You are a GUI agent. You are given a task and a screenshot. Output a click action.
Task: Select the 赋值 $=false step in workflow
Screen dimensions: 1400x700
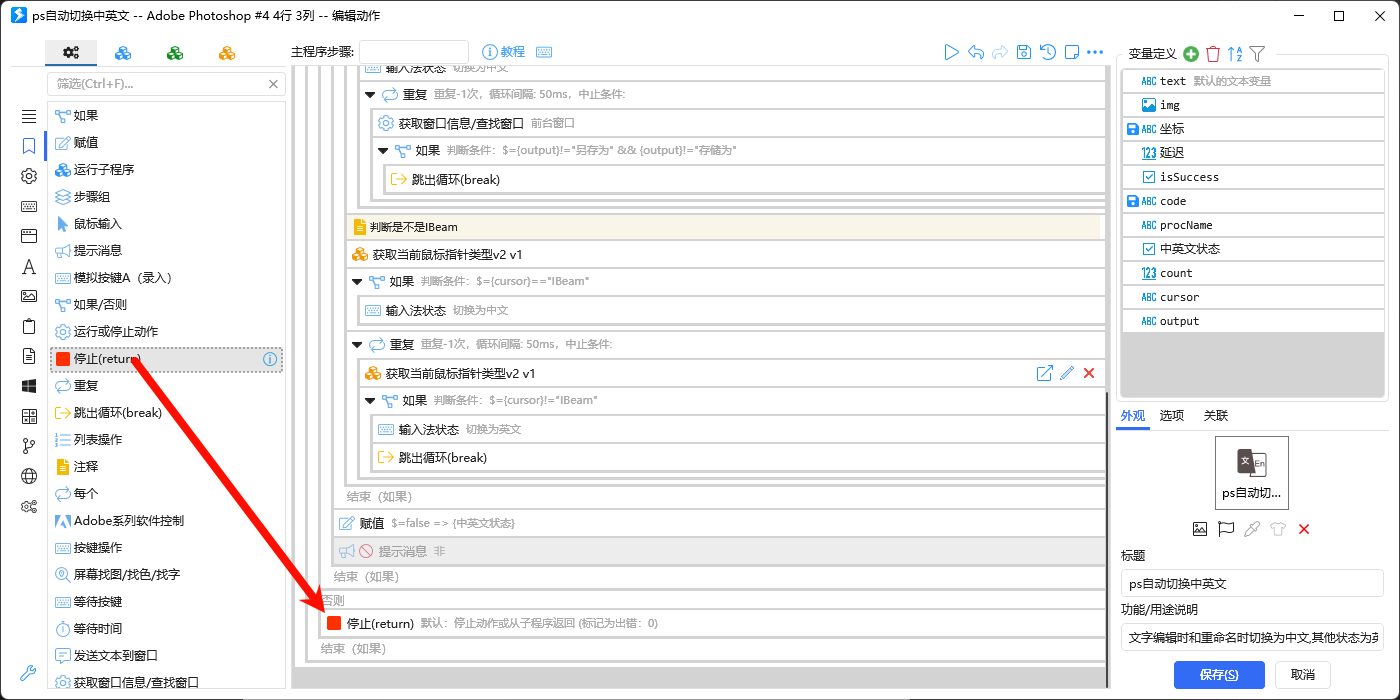tap(720, 523)
